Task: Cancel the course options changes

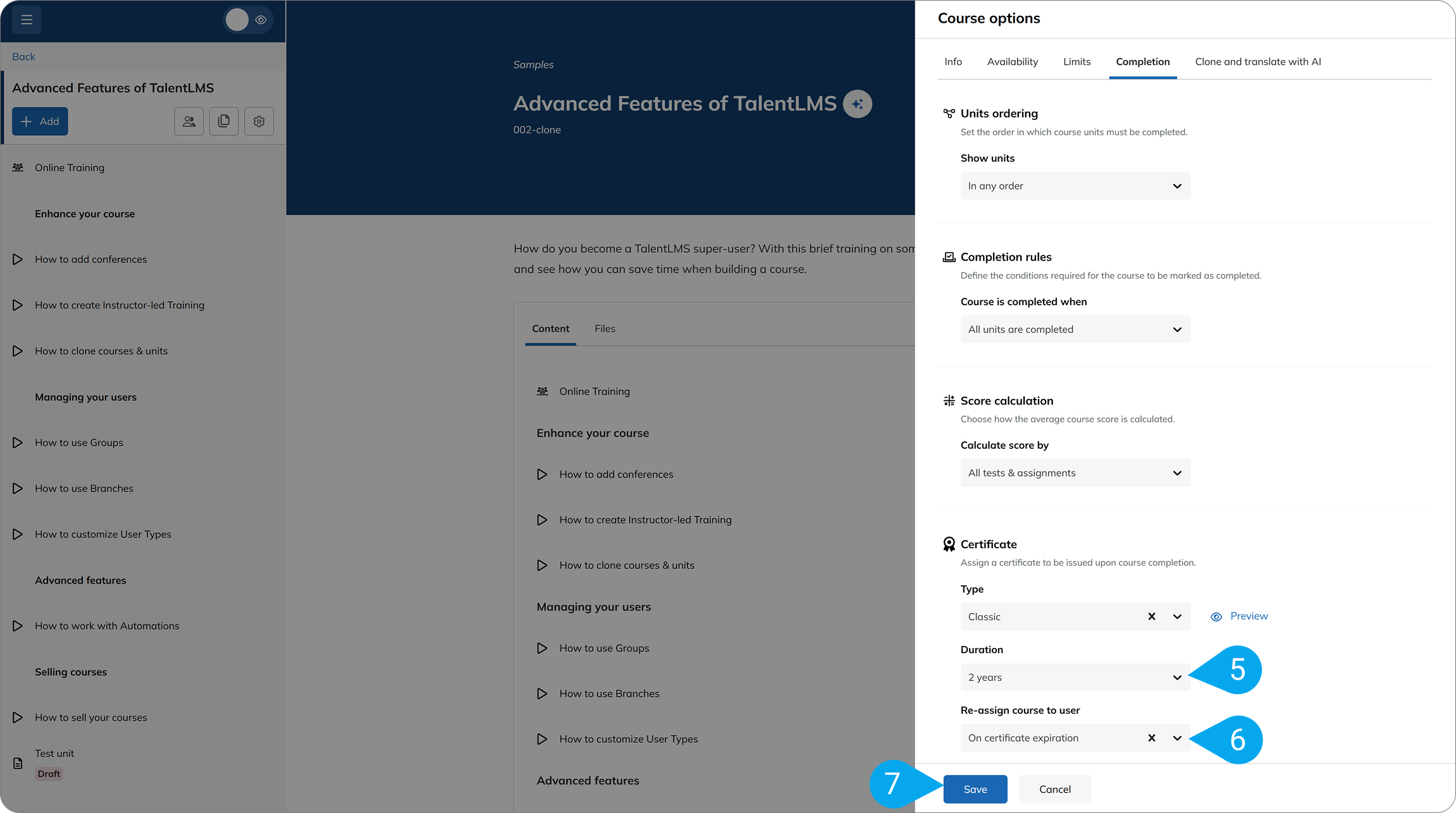Action: [1054, 789]
